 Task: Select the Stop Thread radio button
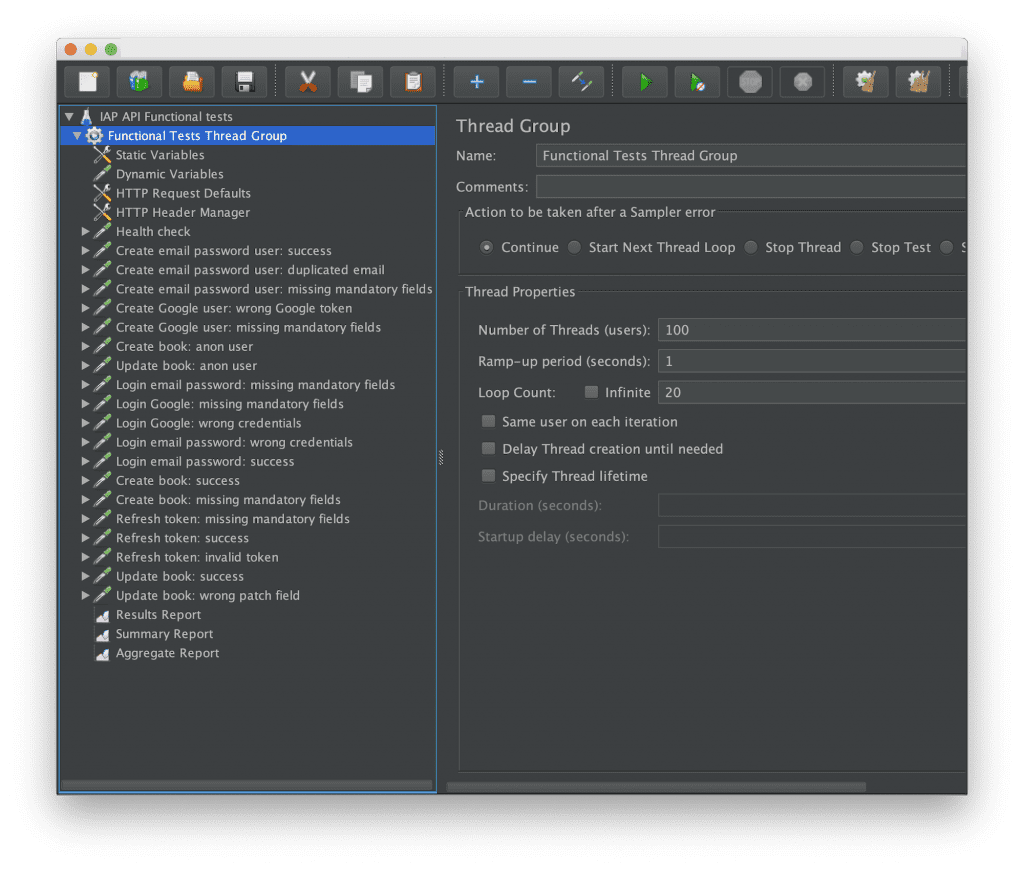[x=750, y=247]
